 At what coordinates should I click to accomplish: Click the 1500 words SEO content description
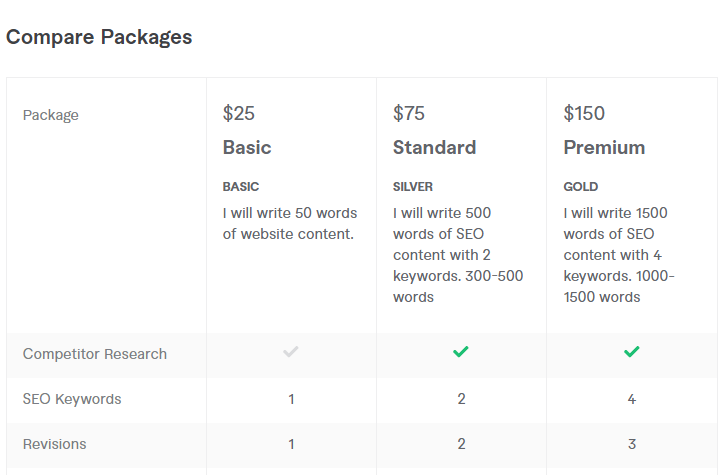pyautogui.click(x=619, y=254)
